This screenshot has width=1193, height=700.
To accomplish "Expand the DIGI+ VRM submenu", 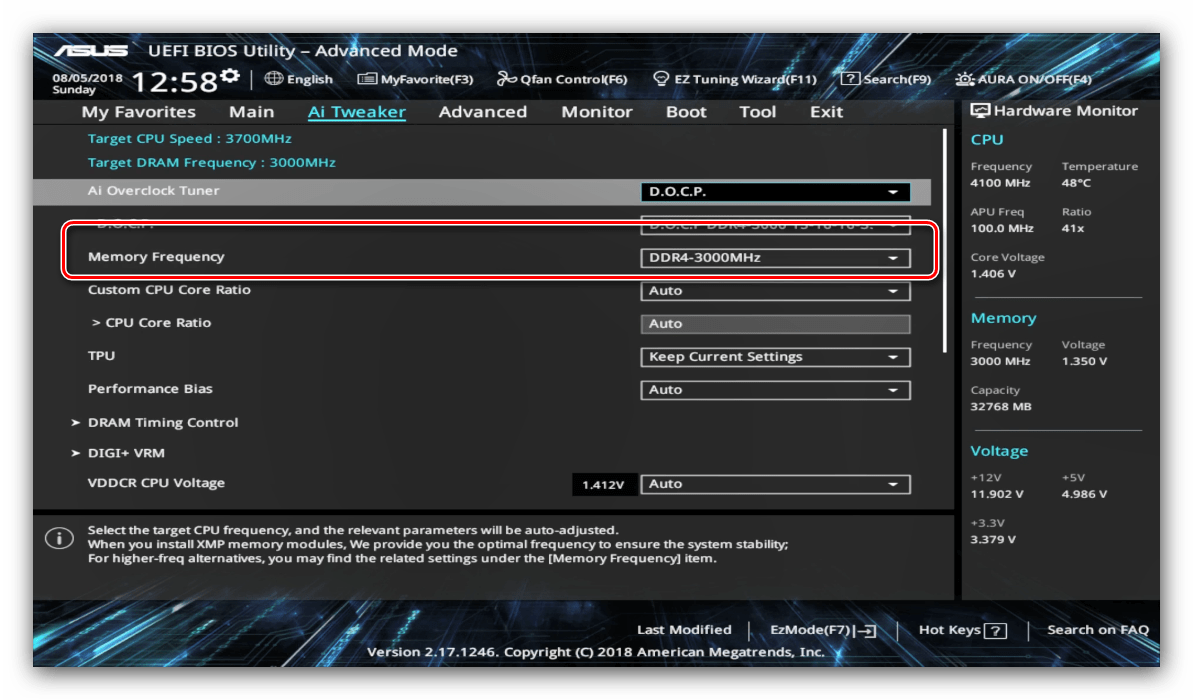I will (126, 453).
